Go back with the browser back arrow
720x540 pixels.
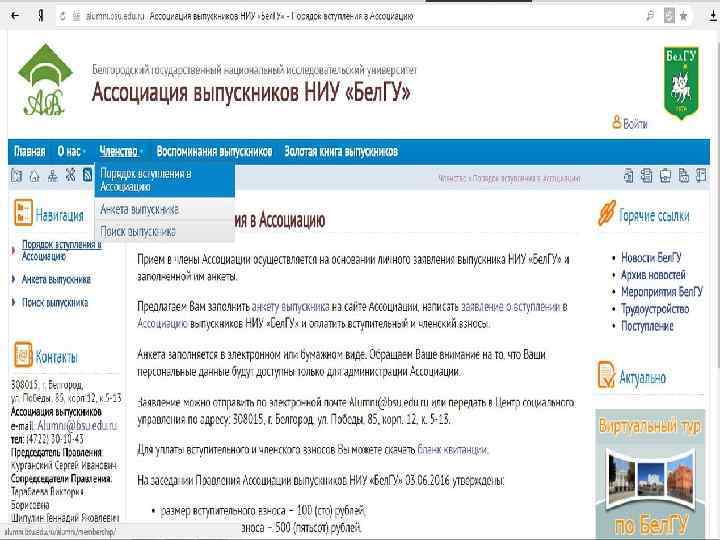click(15, 16)
